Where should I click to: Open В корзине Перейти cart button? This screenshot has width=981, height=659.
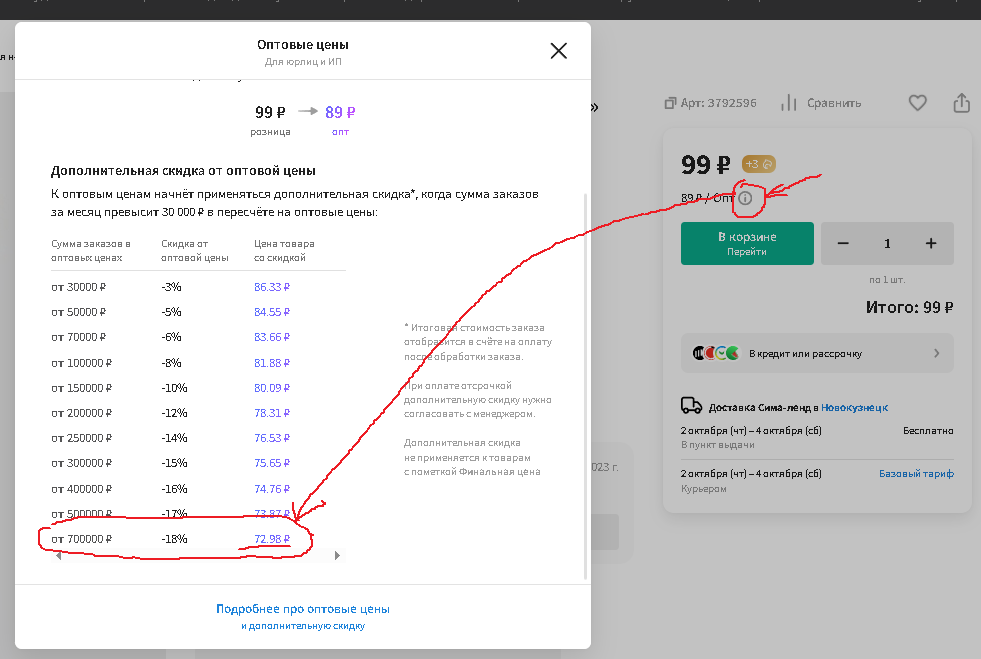point(747,243)
